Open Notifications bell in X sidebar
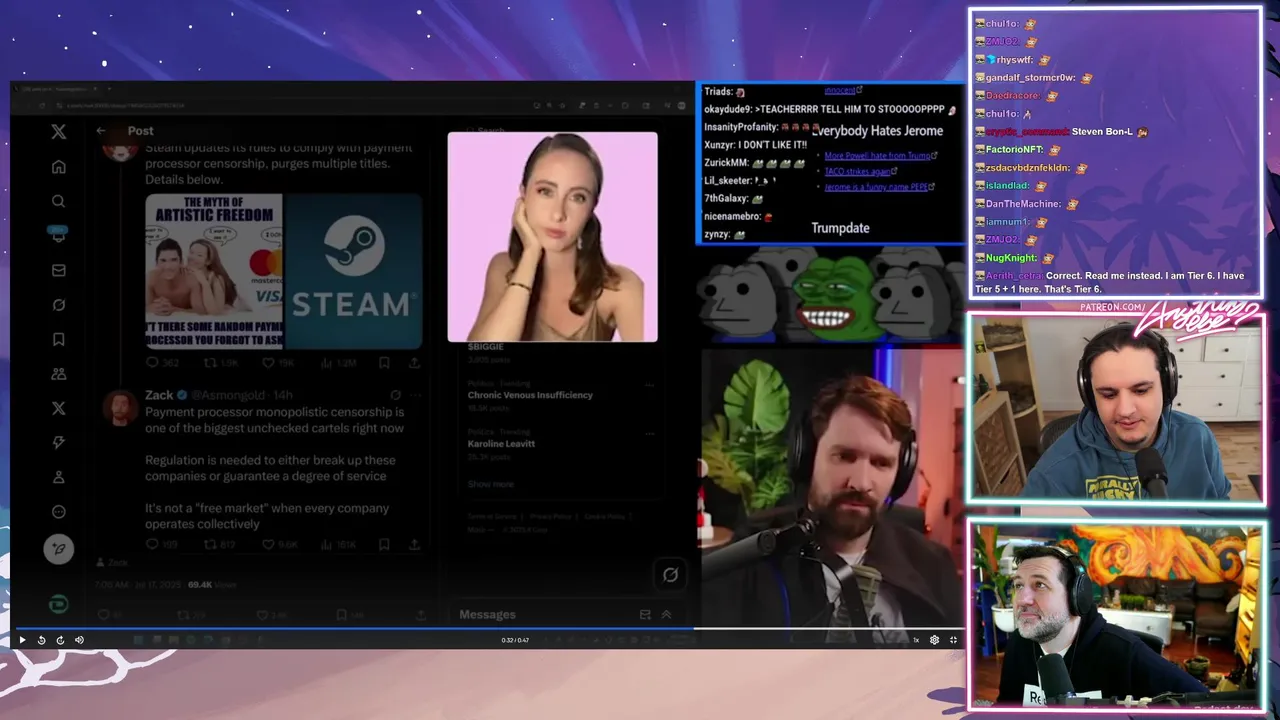The height and width of the screenshot is (720, 1280). coord(59,235)
